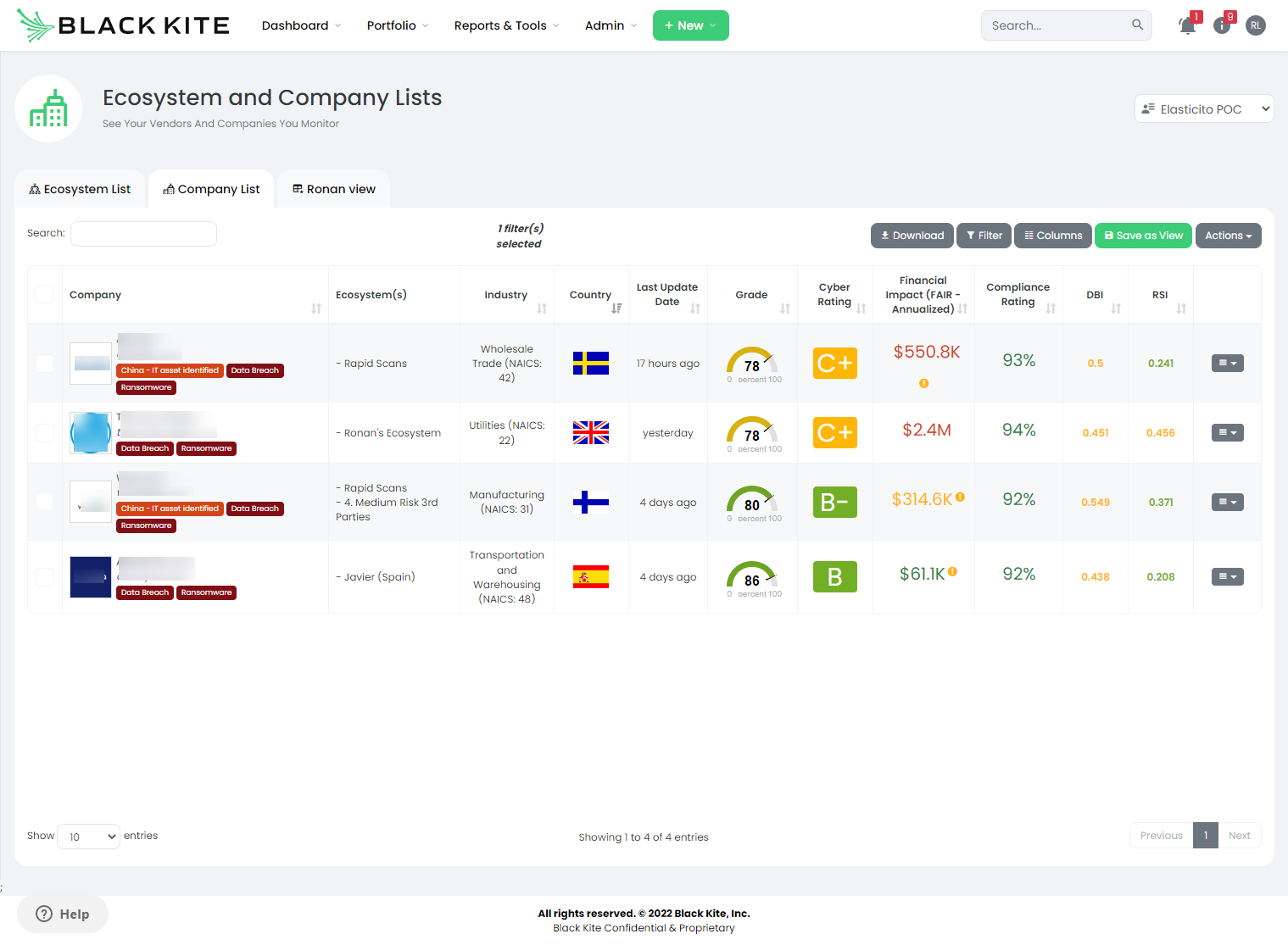Sort by Country column
Screen dimensions: 1288x945
pos(616,309)
